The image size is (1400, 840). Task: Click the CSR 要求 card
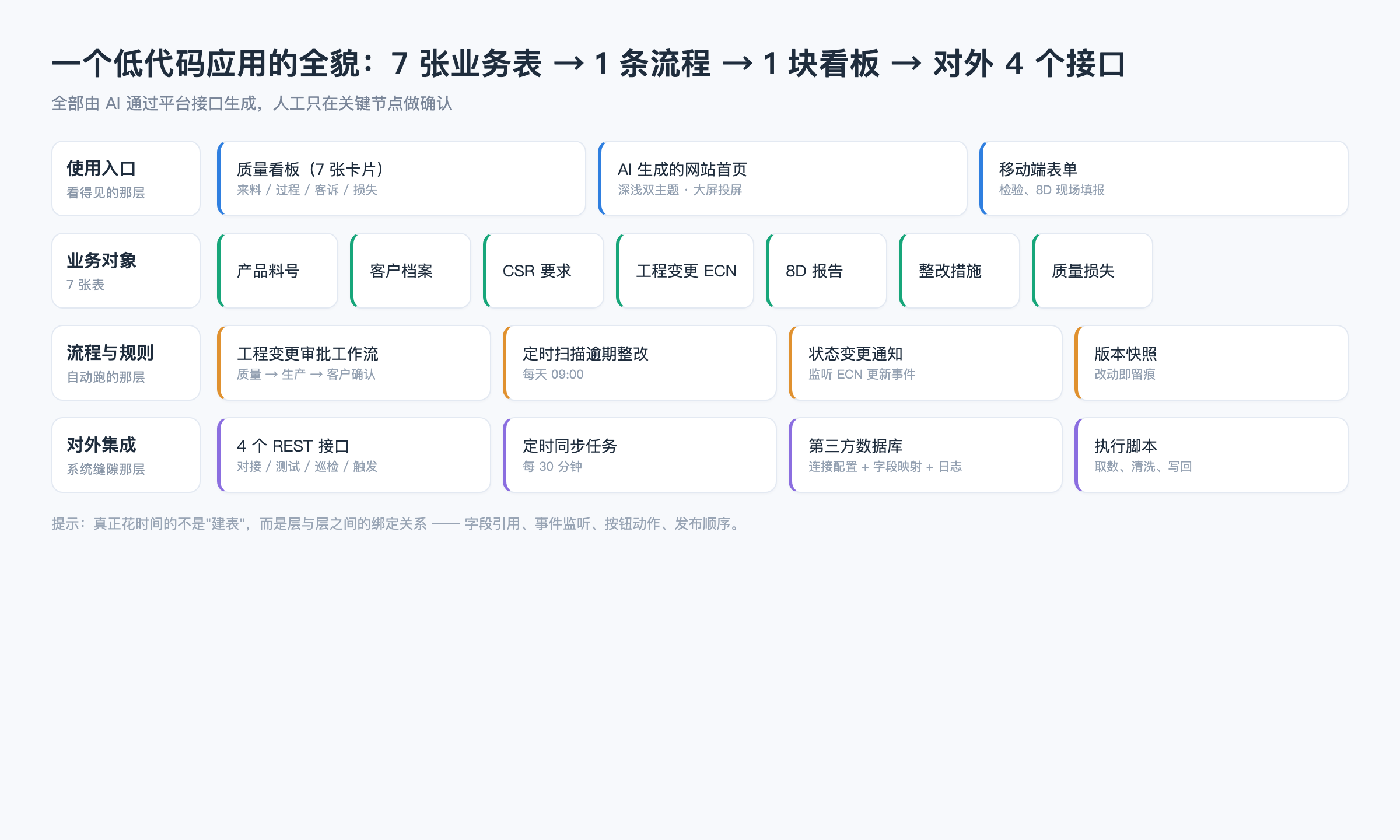tap(543, 271)
